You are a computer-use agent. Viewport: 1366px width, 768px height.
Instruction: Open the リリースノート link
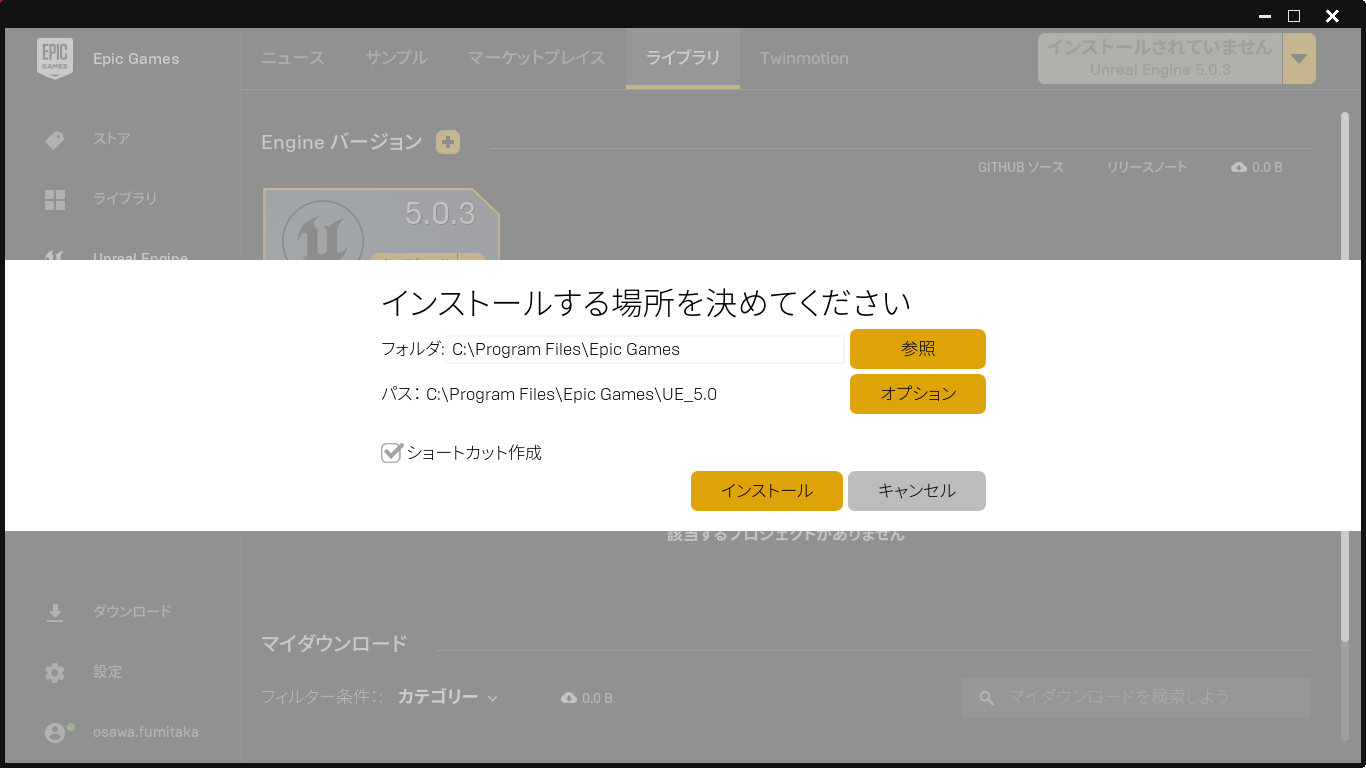[1147, 167]
